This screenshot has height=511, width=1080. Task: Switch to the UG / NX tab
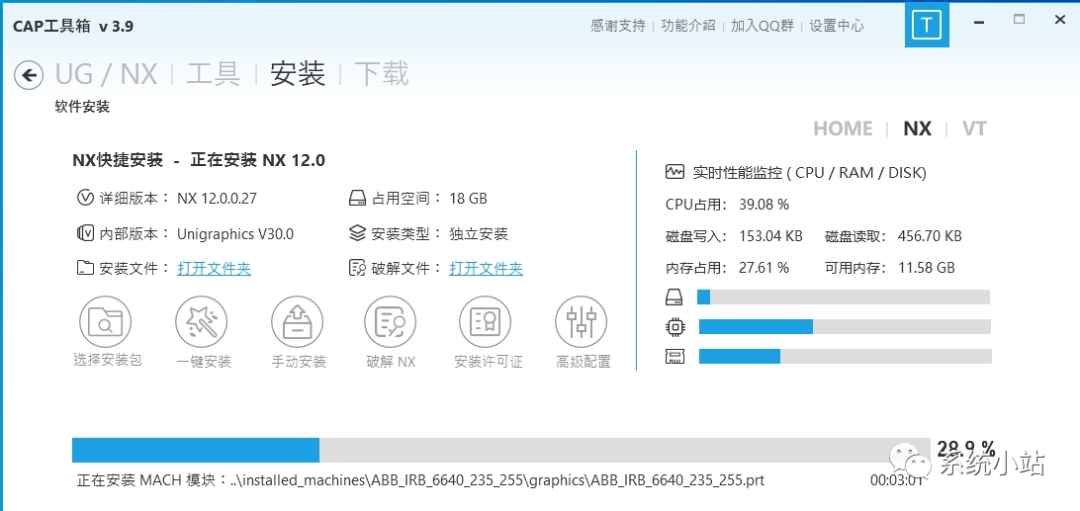(106, 74)
